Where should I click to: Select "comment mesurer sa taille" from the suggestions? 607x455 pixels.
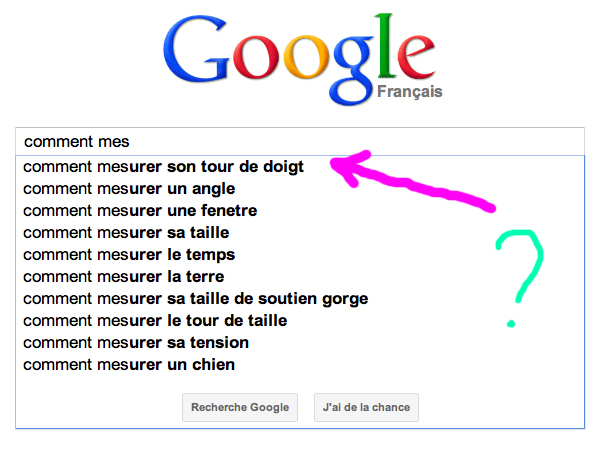click(126, 232)
